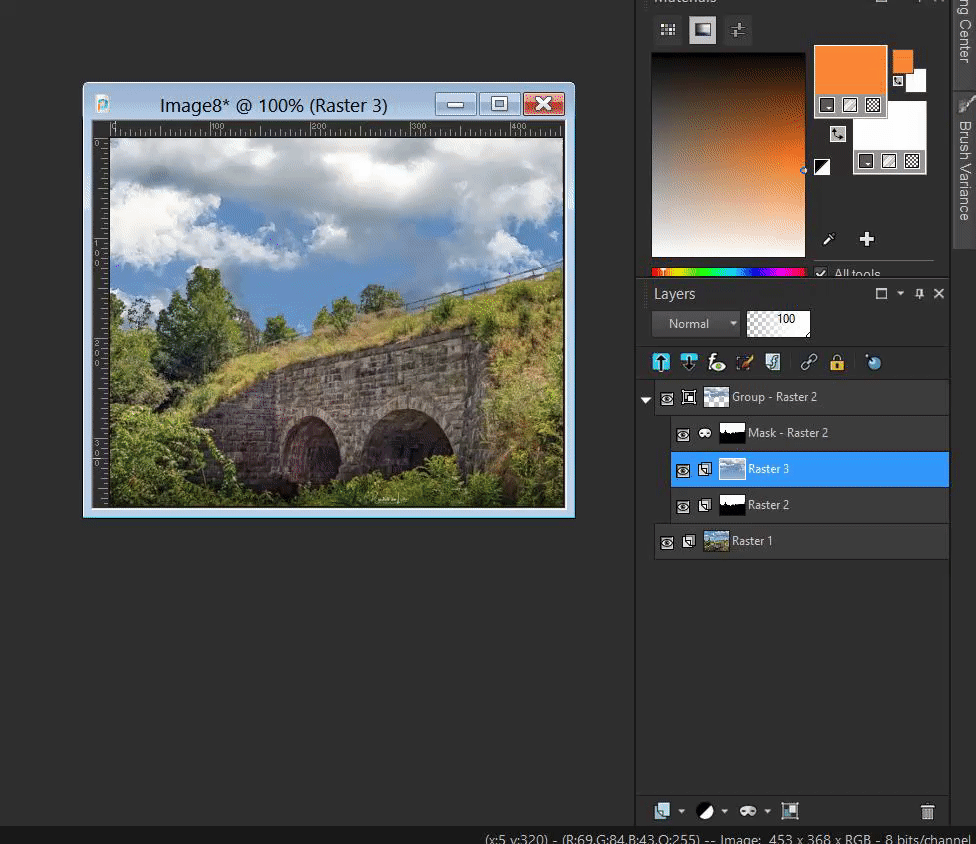Image resolution: width=976 pixels, height=844 pixels.
Task: Swap small foreground and background colors
Action: point(898,81)
